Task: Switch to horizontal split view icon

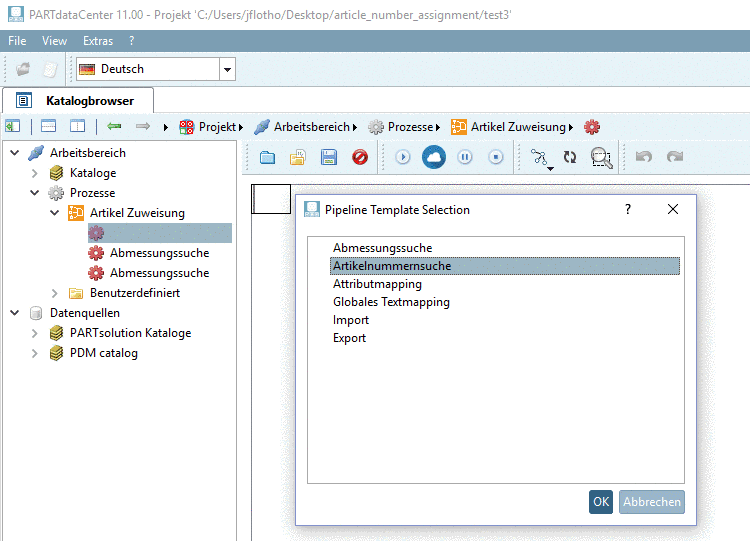Action: pos(48,126)
